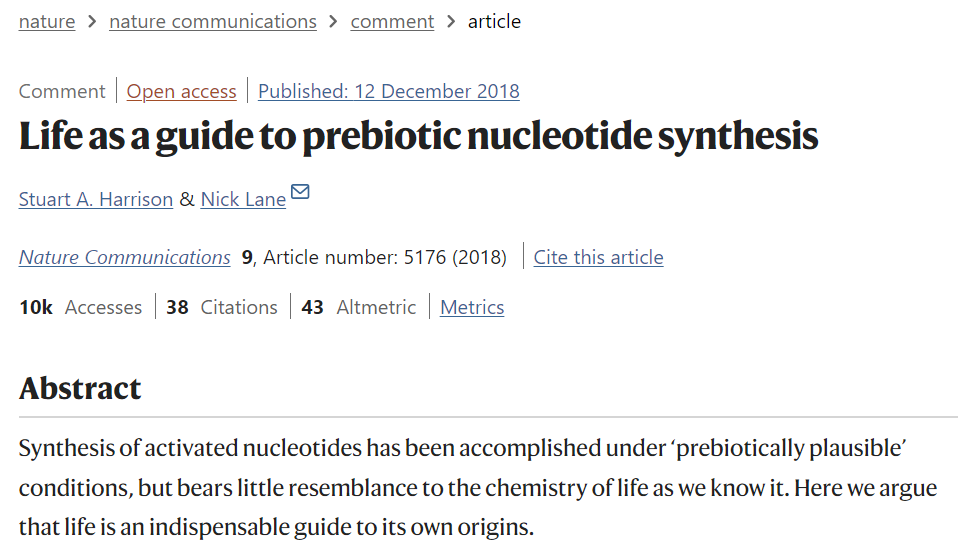The image size is (967, 552).
Task: Open the first "nature" breadcrumb link
Action: click(x=47, y=21)
